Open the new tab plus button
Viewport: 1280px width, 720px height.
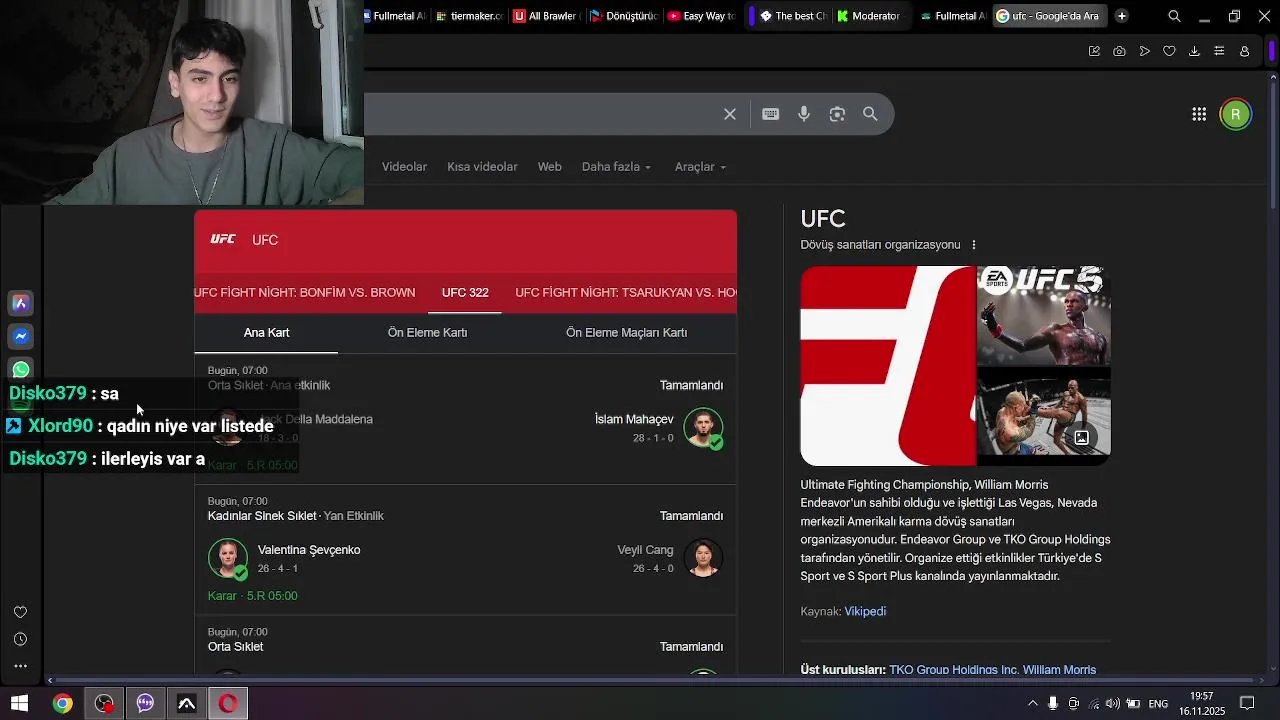point(1122,16)
